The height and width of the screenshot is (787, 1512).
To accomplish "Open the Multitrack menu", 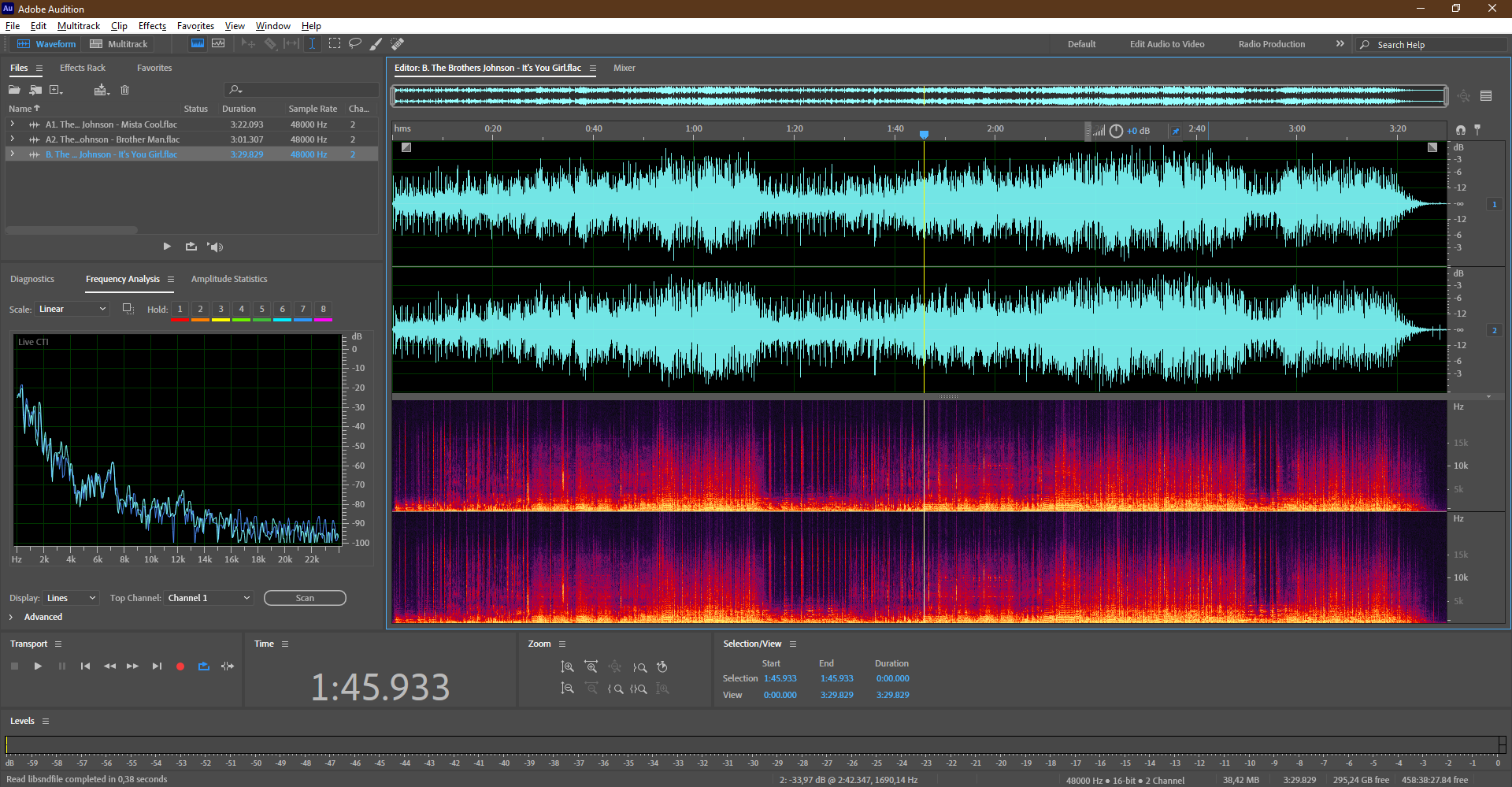I will tap(79, 26).
